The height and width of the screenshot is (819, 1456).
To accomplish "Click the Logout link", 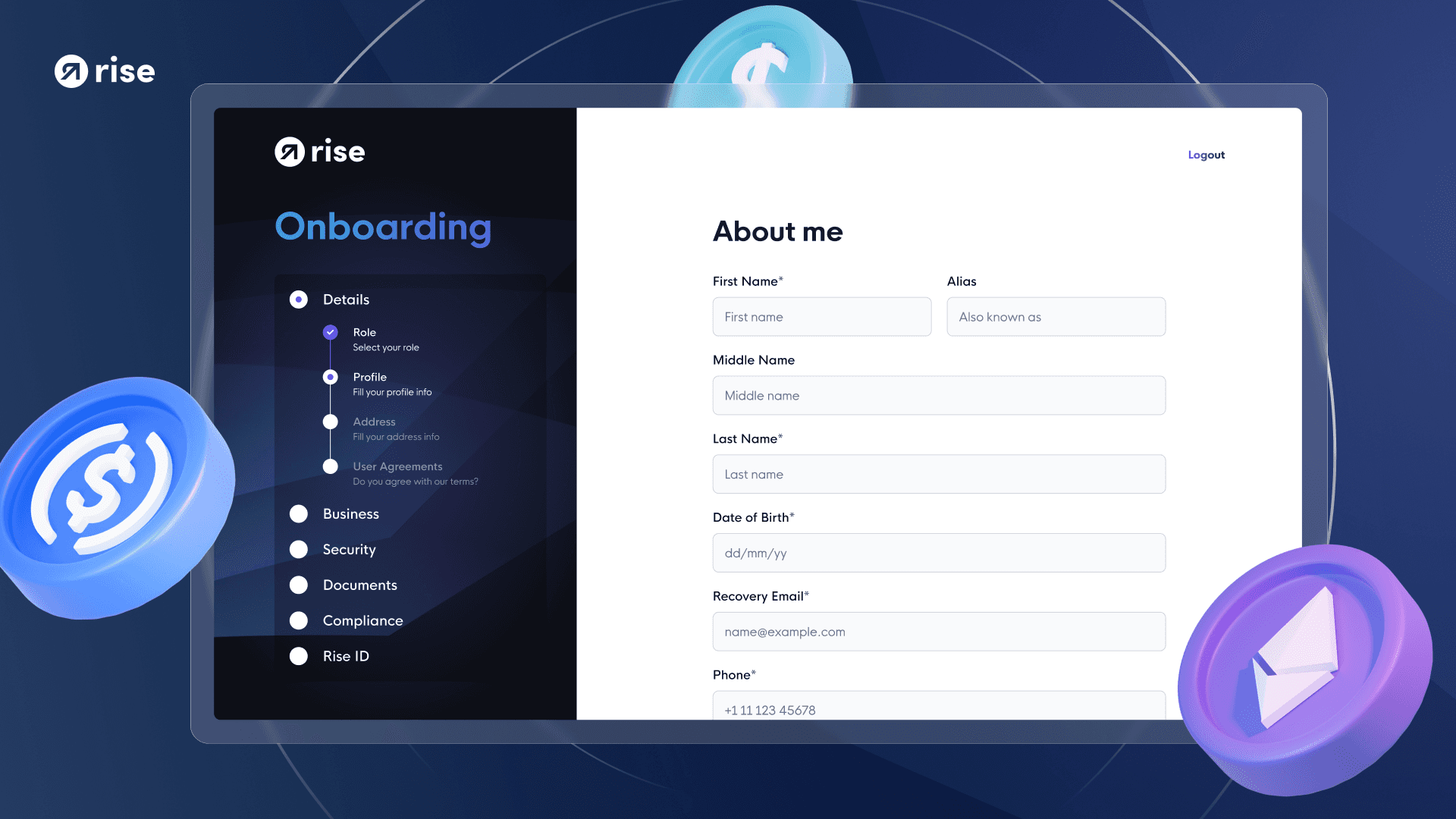I will [x=1207, y=155].
